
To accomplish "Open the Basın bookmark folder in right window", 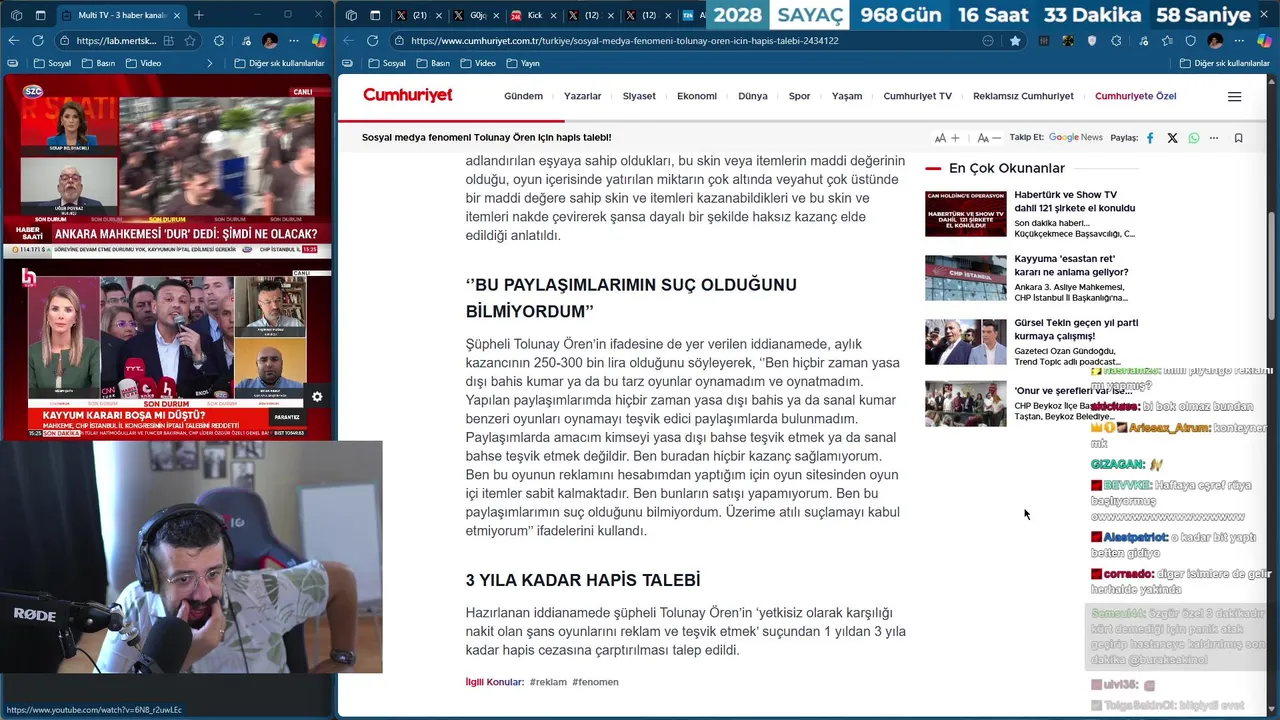I will point(433,63).
